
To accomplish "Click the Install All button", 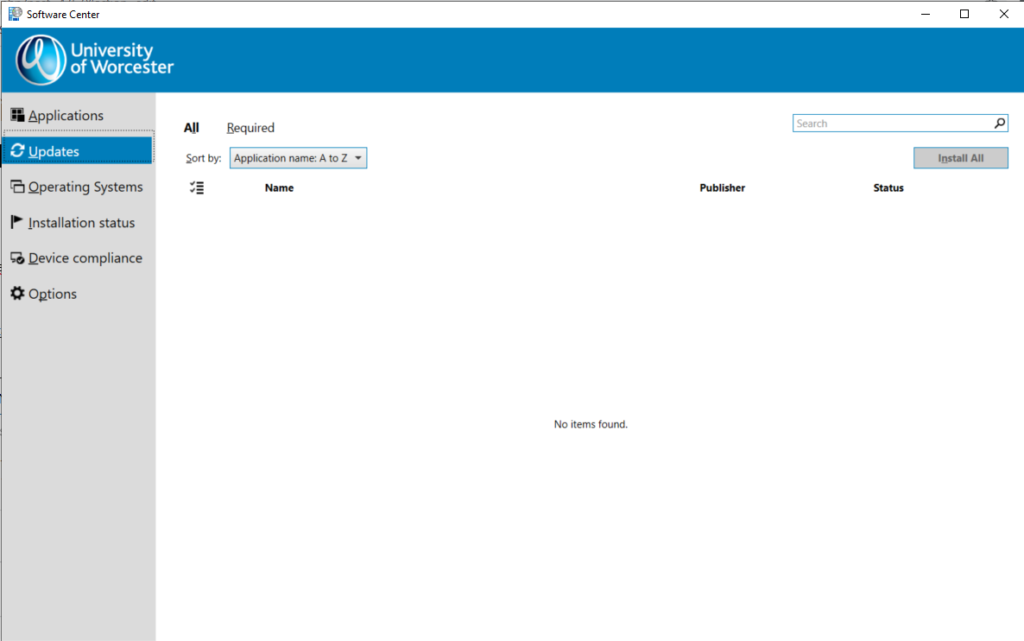I will point(961,158).
